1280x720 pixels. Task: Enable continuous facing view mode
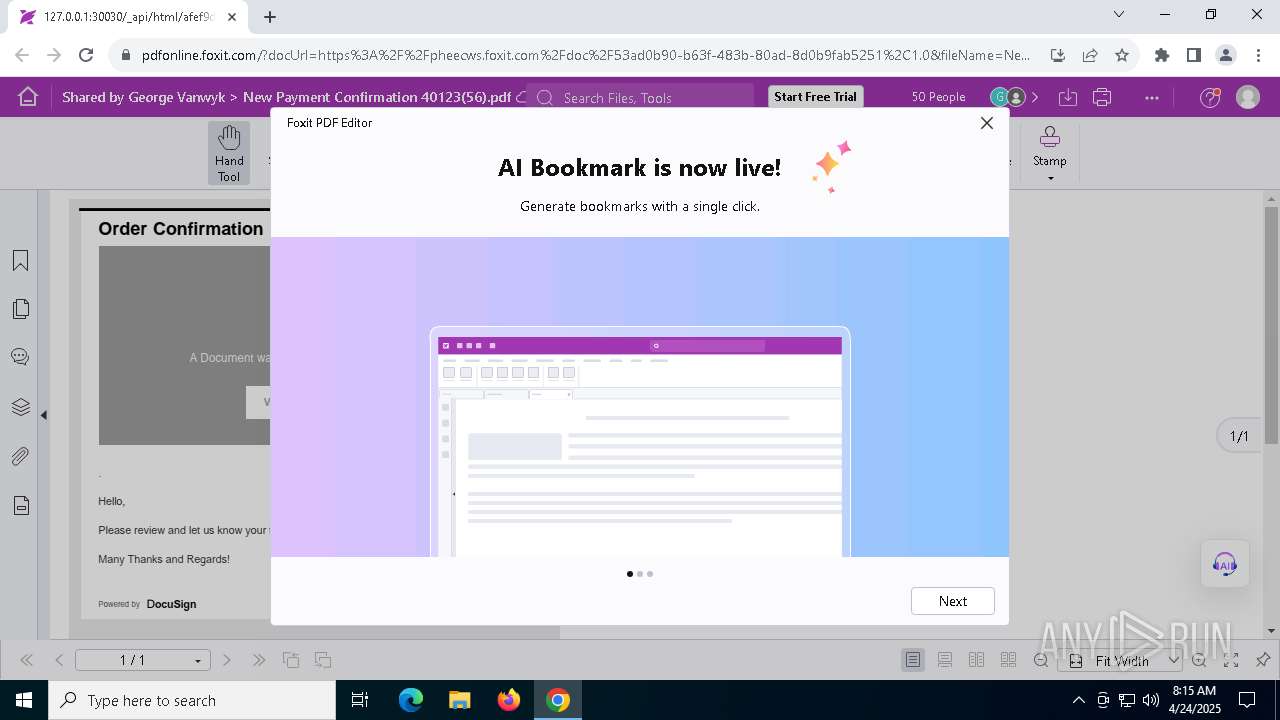(x=1009, y=660)
